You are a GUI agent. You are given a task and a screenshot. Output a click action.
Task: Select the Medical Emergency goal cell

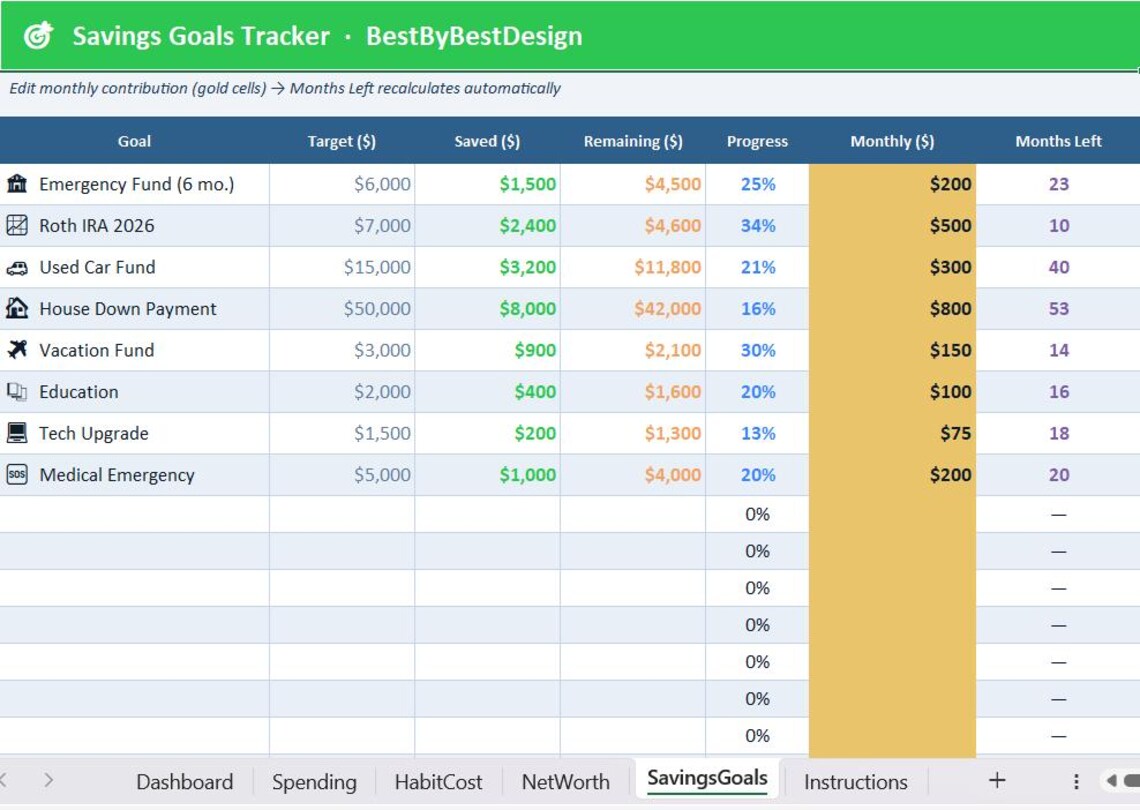(x=135, y=474)
